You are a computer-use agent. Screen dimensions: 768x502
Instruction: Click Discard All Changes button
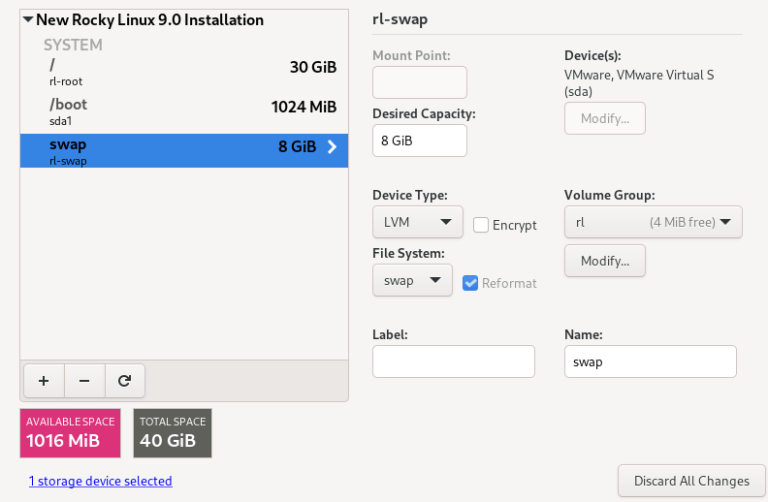691,481
